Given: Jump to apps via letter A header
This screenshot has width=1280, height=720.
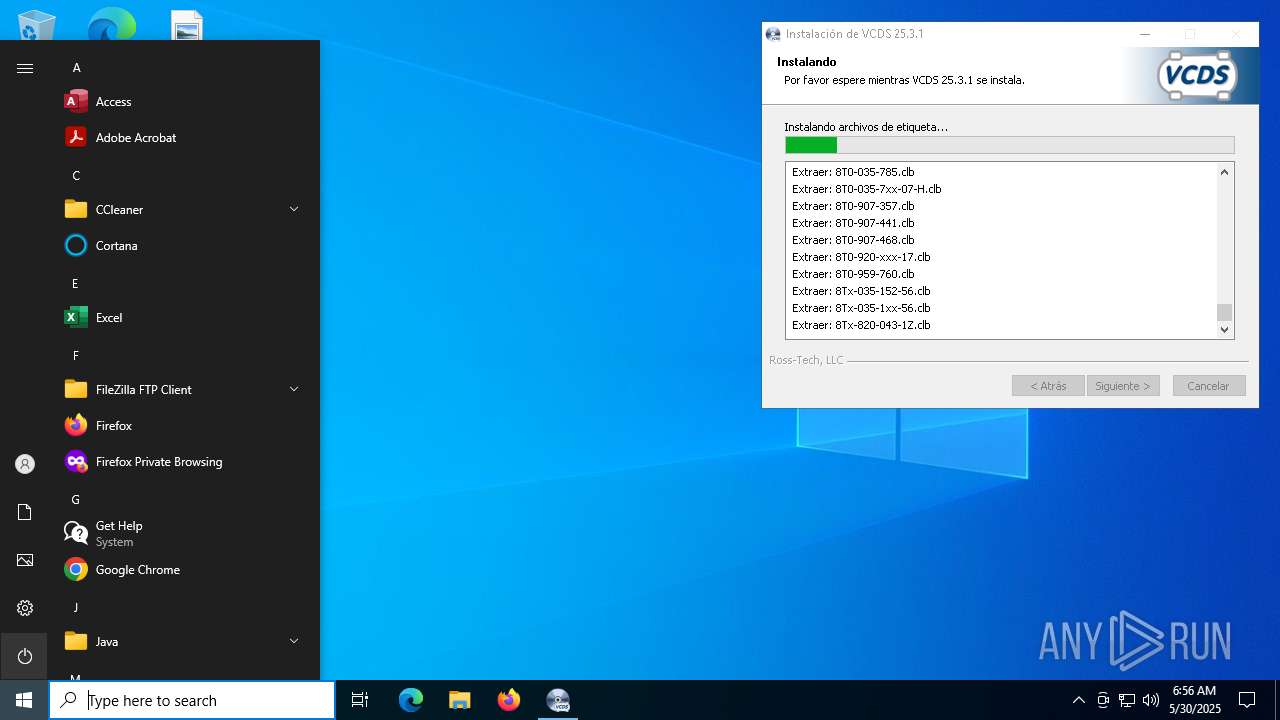Looking at the screenshot, I should pos(76,68).
